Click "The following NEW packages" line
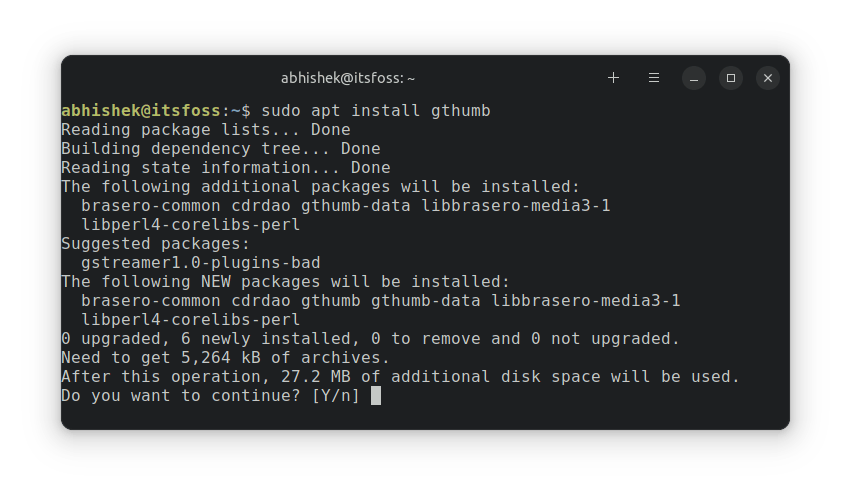851x497 pixels. click(285, 281)
